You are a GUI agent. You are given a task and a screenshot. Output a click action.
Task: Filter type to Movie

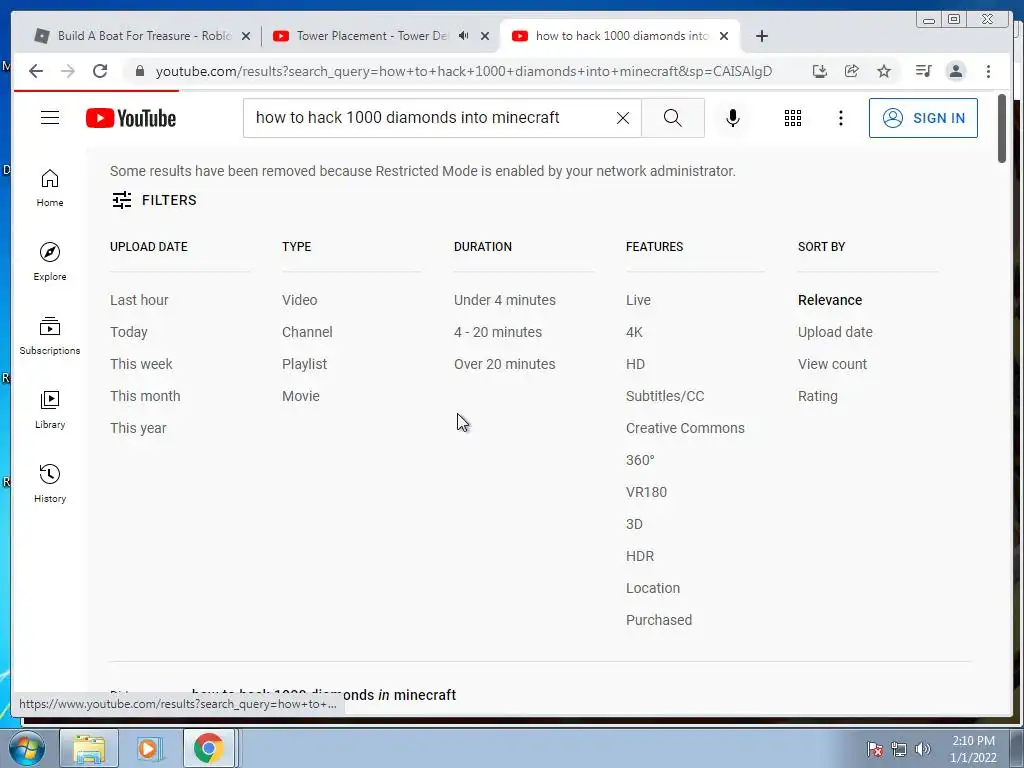(x=301, y=396)
